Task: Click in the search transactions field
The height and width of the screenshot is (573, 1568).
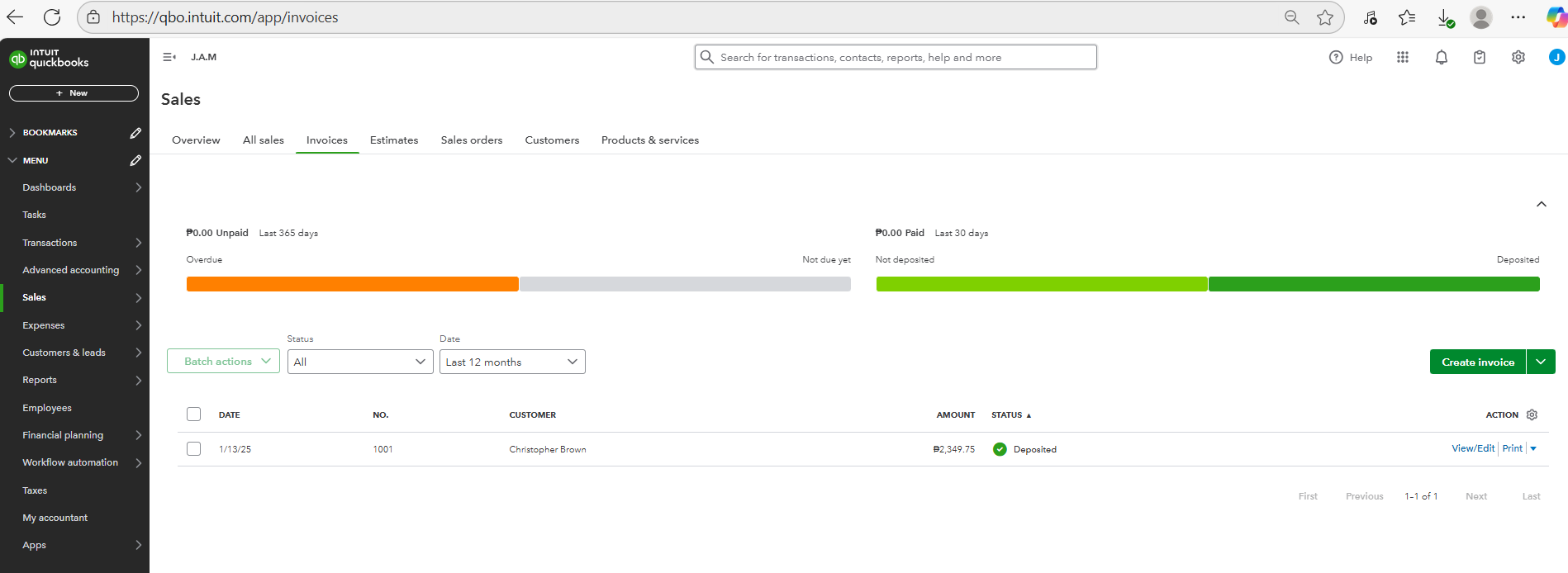Action: point(896,57)
